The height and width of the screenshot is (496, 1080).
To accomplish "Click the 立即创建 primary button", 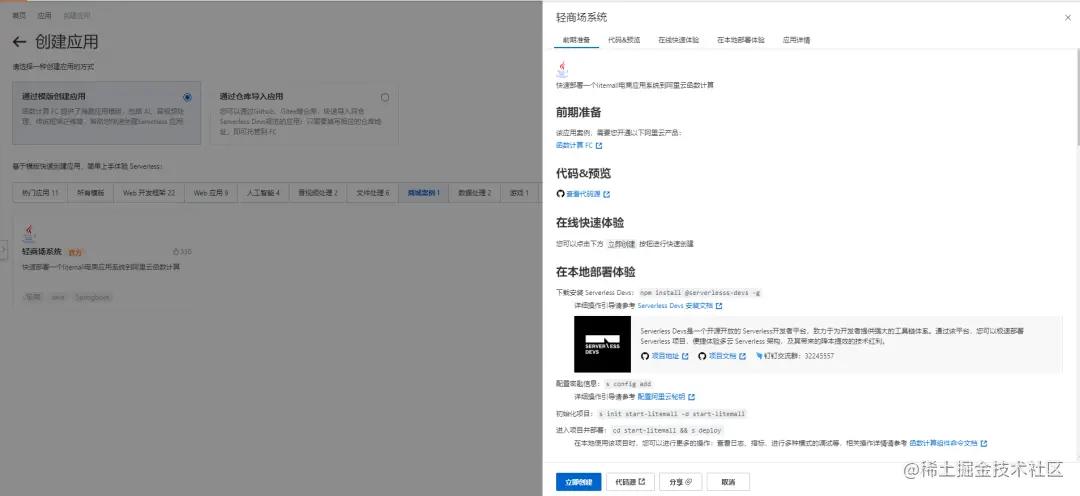I will click(579, 482).
